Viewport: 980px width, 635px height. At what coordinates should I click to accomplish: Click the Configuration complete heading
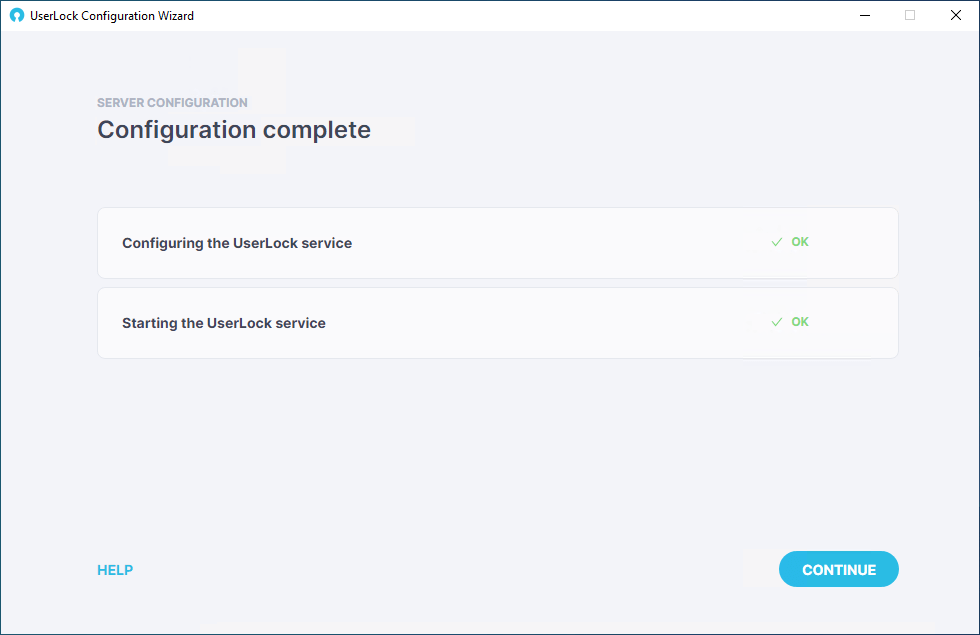point(234,130)
